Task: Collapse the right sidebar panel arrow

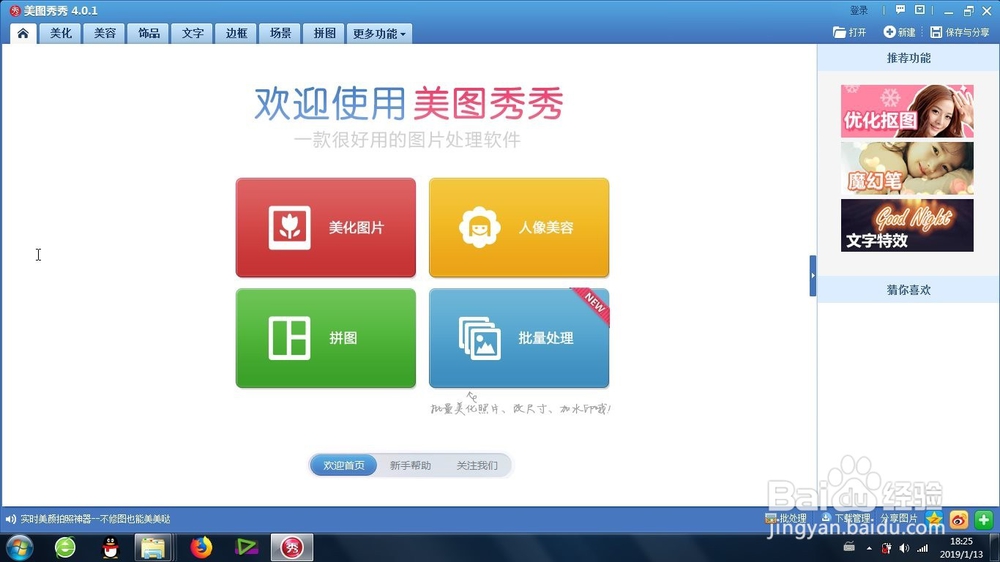Action: pyautogui.click(x=812, y=276)
